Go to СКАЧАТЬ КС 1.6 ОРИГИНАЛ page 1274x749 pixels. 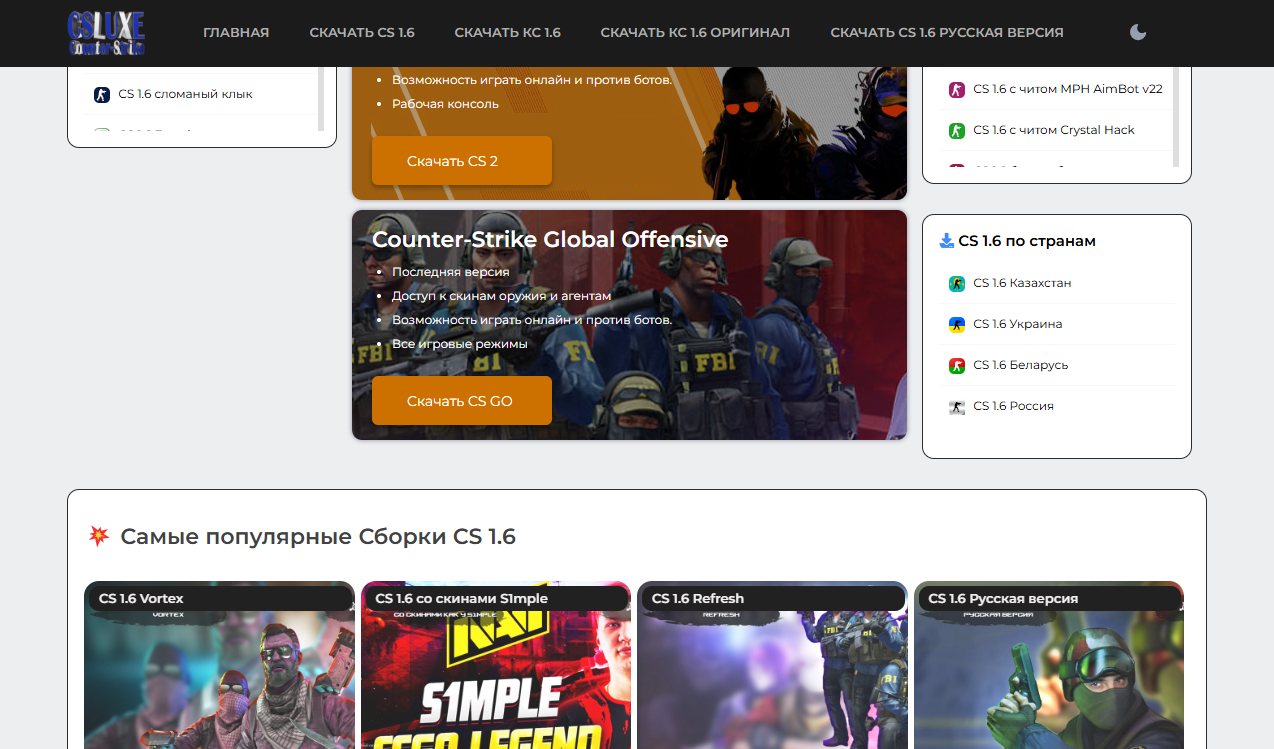(x=695, y=33)
